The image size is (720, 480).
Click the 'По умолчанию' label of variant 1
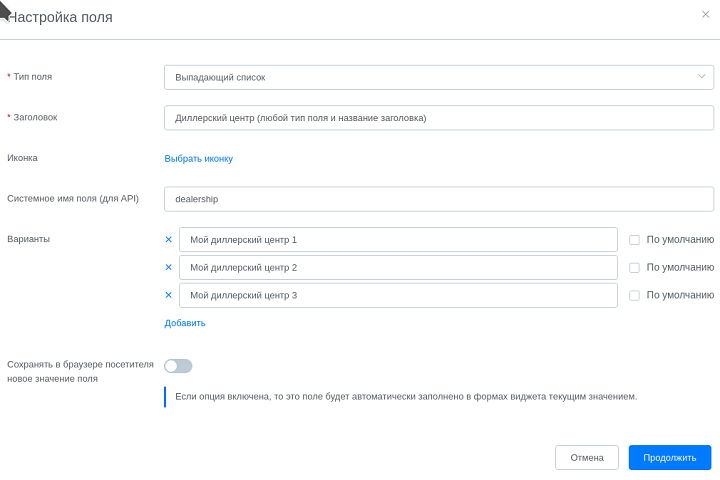click(680, 239)
